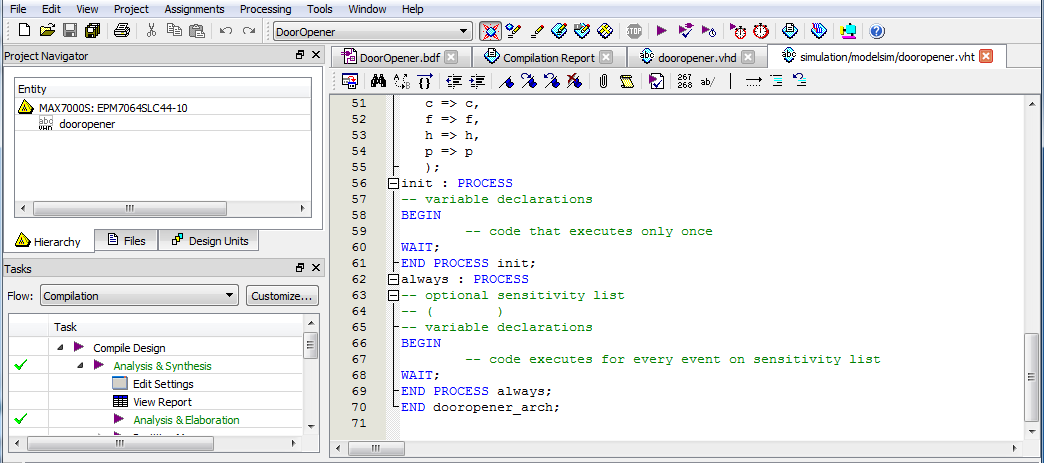
Task: Jump to previous bookmark flag icon
Action: 551,81
